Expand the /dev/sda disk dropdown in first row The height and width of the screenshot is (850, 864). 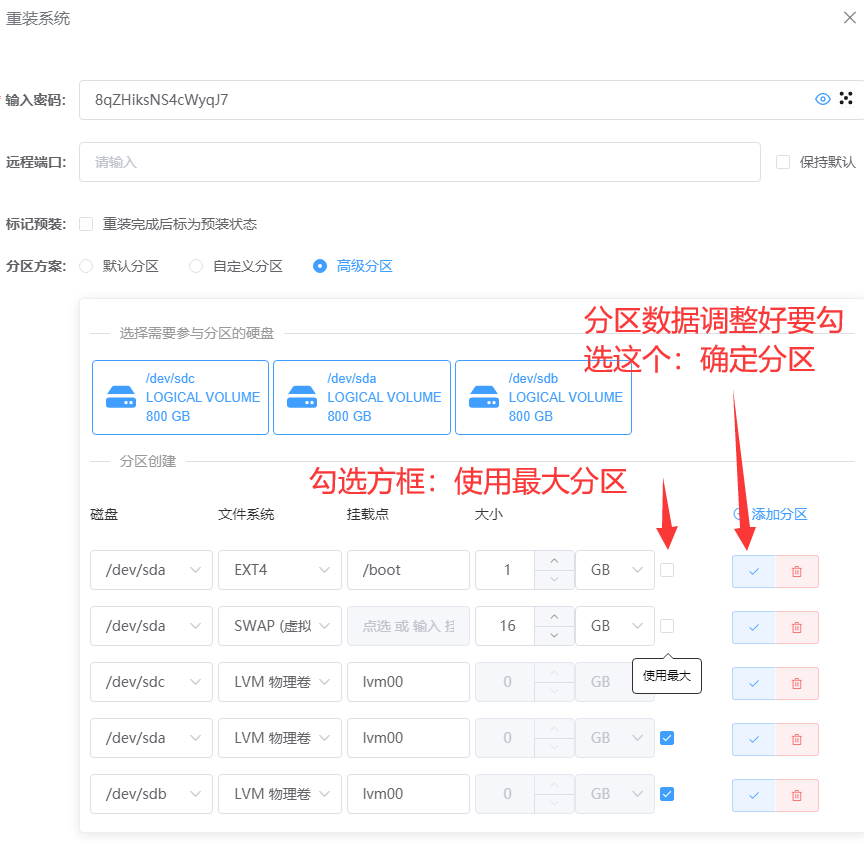coord(151,570)
